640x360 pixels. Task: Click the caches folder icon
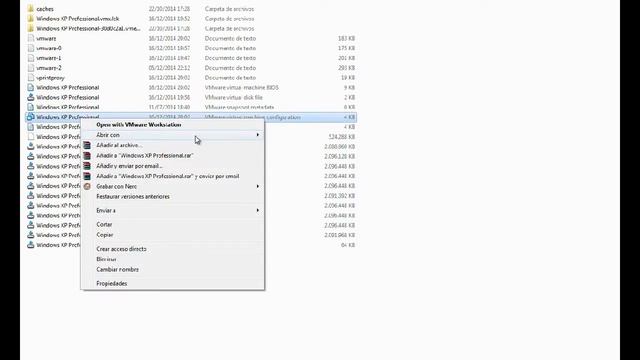(31, 9)
